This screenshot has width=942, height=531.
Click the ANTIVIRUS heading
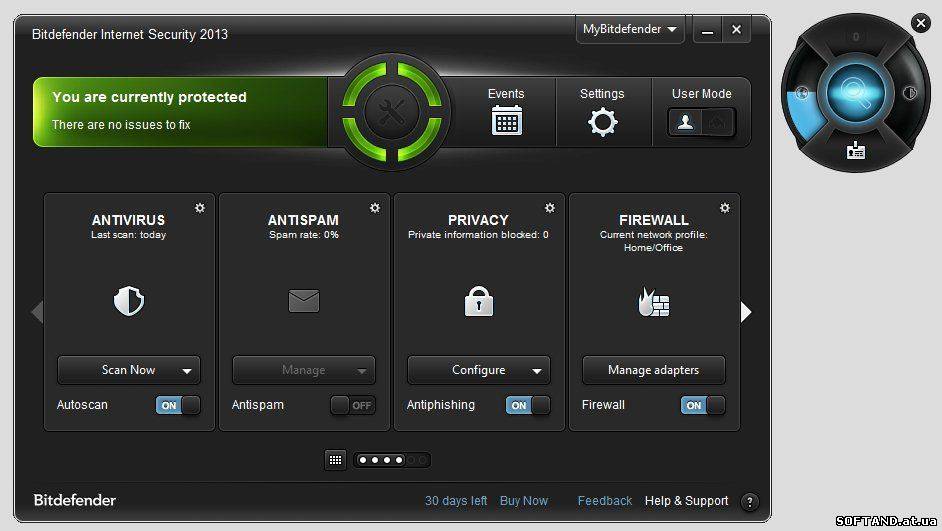pyautogui.click(x=129, y=220)
